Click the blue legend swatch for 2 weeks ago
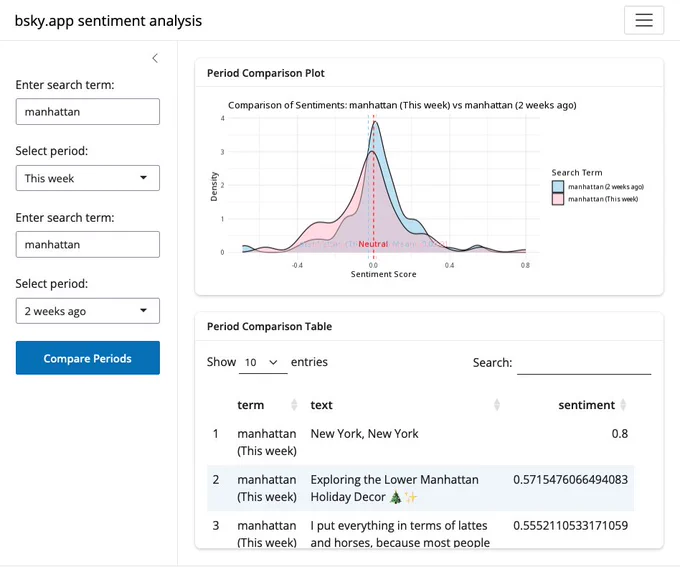This screenshot has height=567, width=680. pos(558,187)
